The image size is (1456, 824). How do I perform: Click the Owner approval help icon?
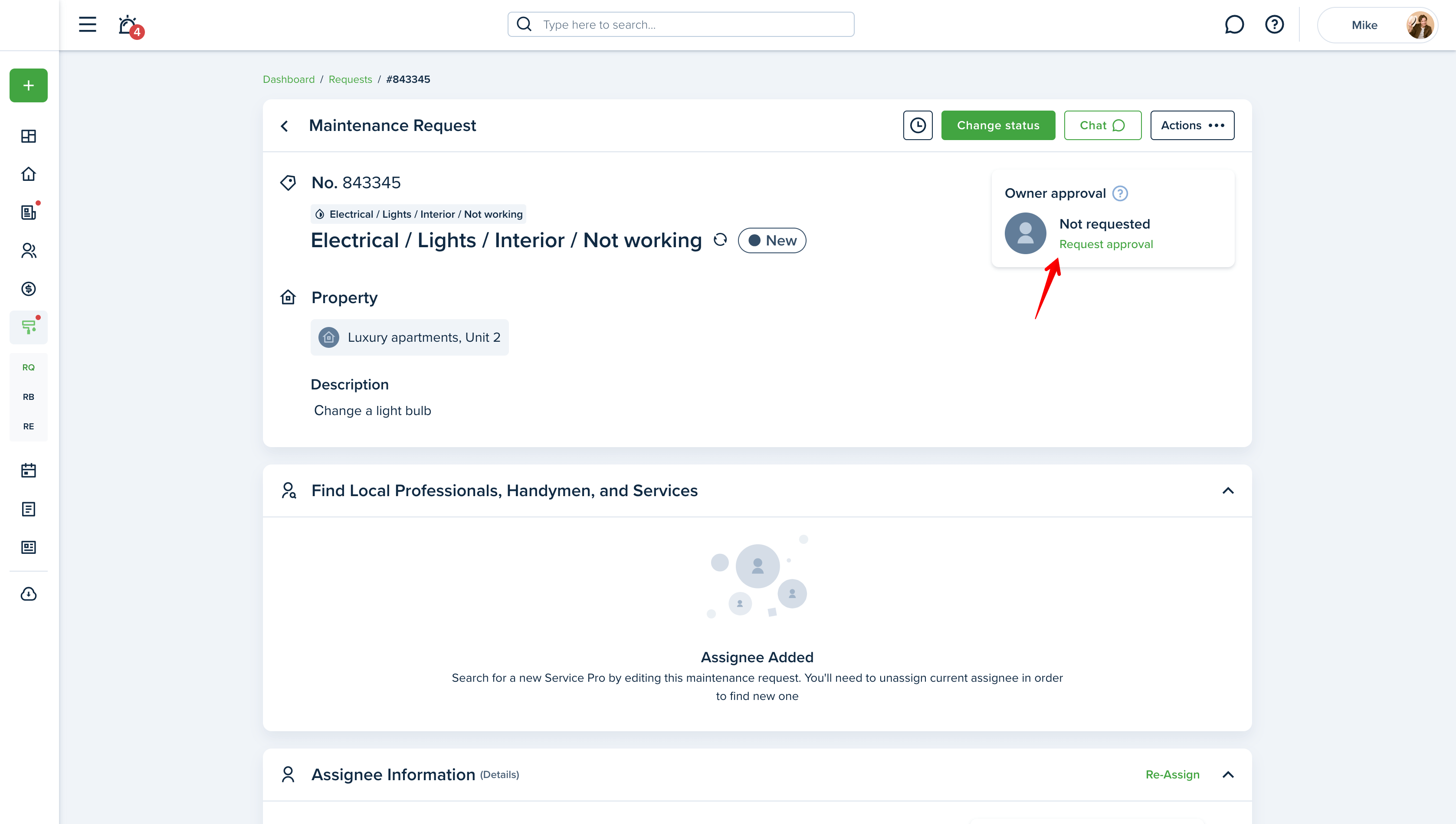click(1120, 193)
